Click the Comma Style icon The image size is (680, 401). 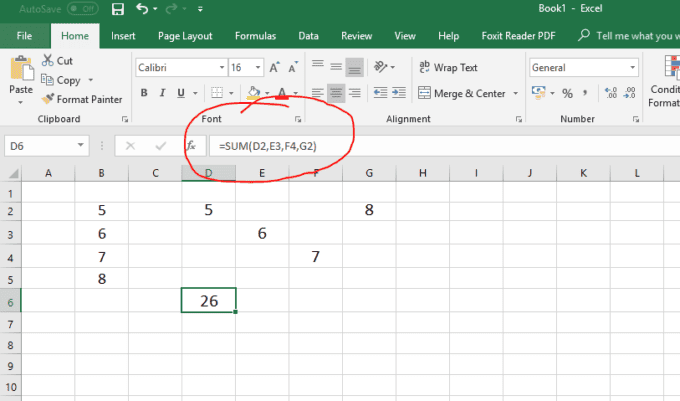click(585, 93)
